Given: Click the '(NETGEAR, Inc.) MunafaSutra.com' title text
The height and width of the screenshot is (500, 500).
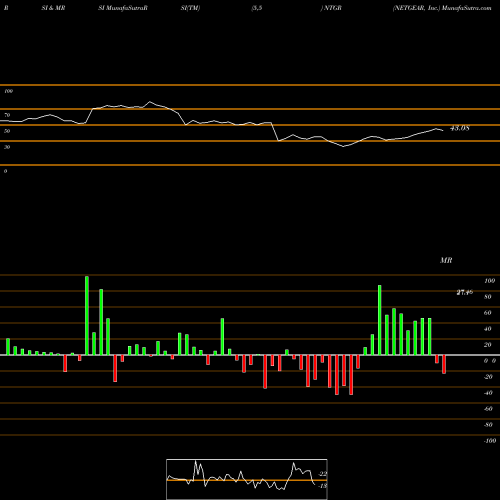Looking at the screenshot, I should point(442,8).
